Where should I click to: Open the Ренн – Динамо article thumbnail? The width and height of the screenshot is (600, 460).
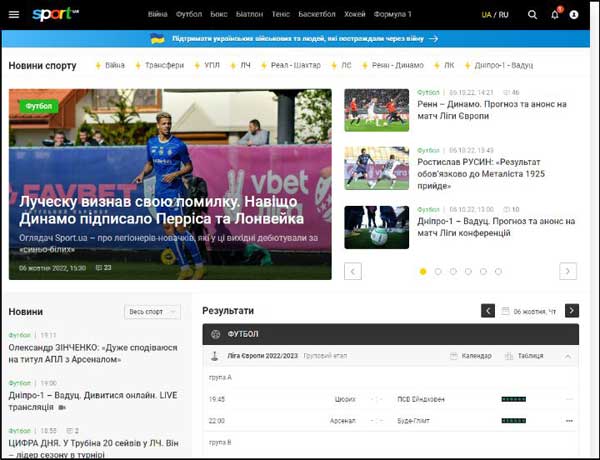coord(377,110)
